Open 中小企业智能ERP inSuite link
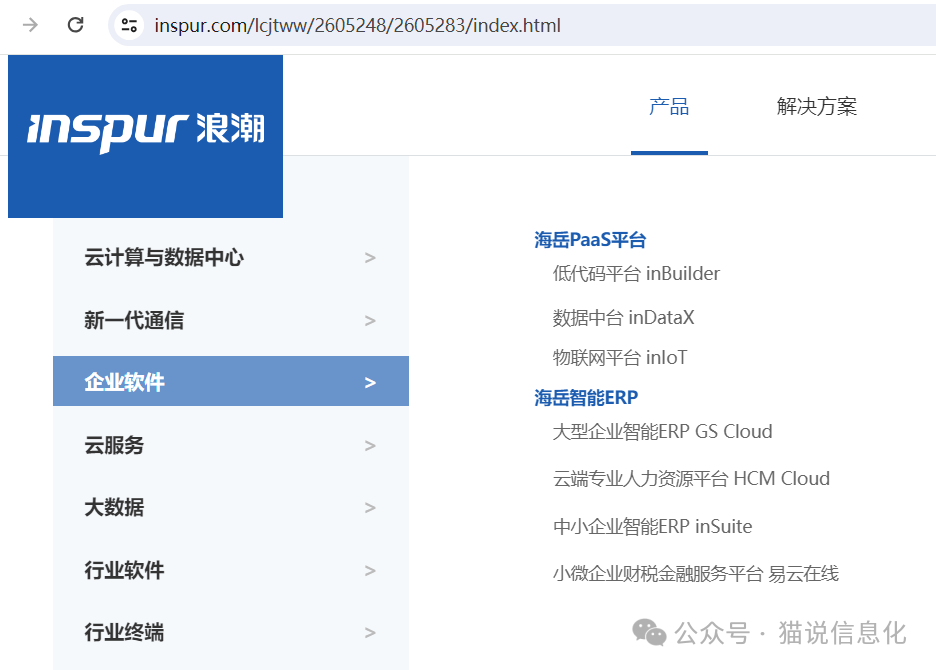The height and width of the screenshot is (670, 936). 652,527
